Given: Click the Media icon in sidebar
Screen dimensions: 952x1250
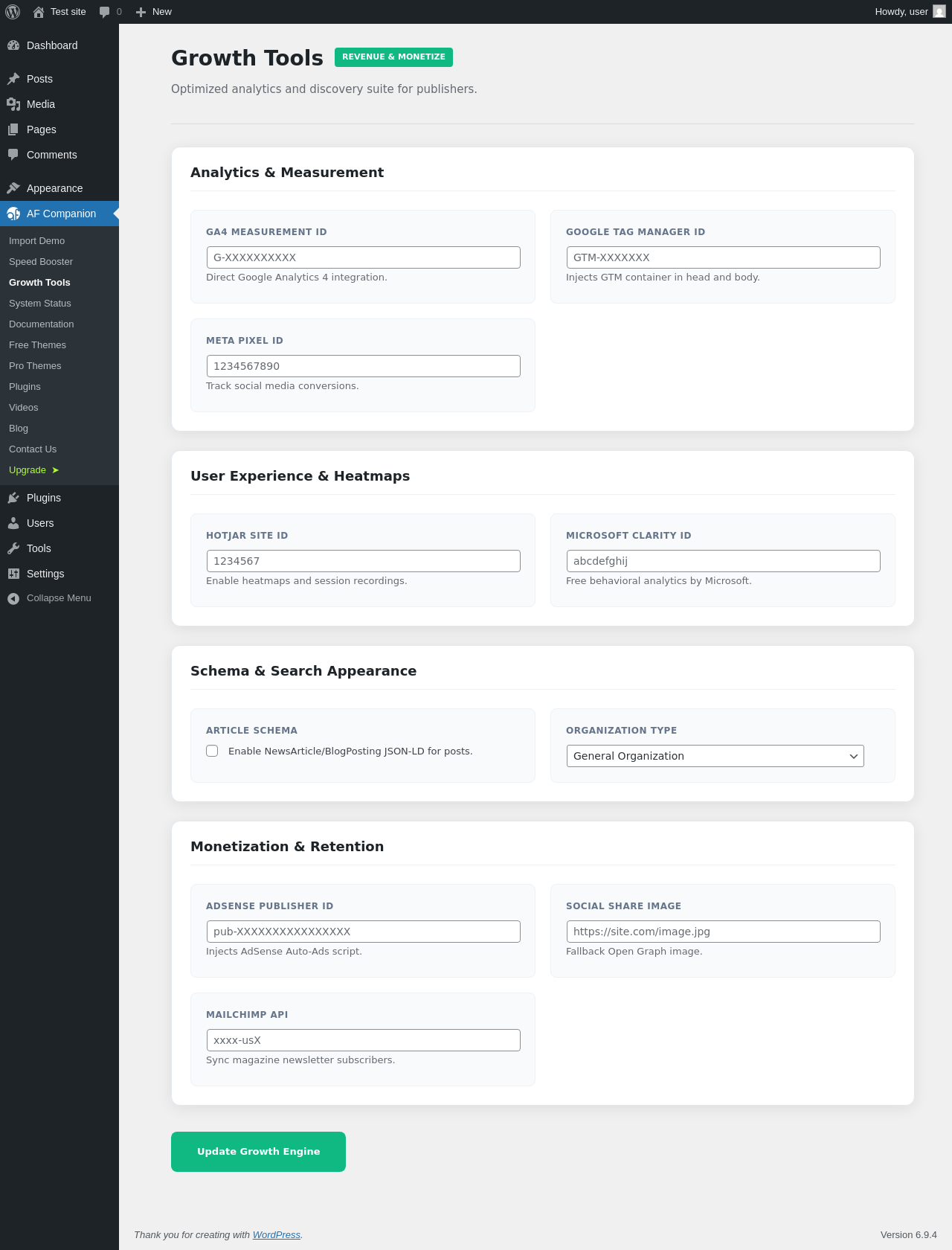Looking at the screenshot, I should tap(13, 104).
